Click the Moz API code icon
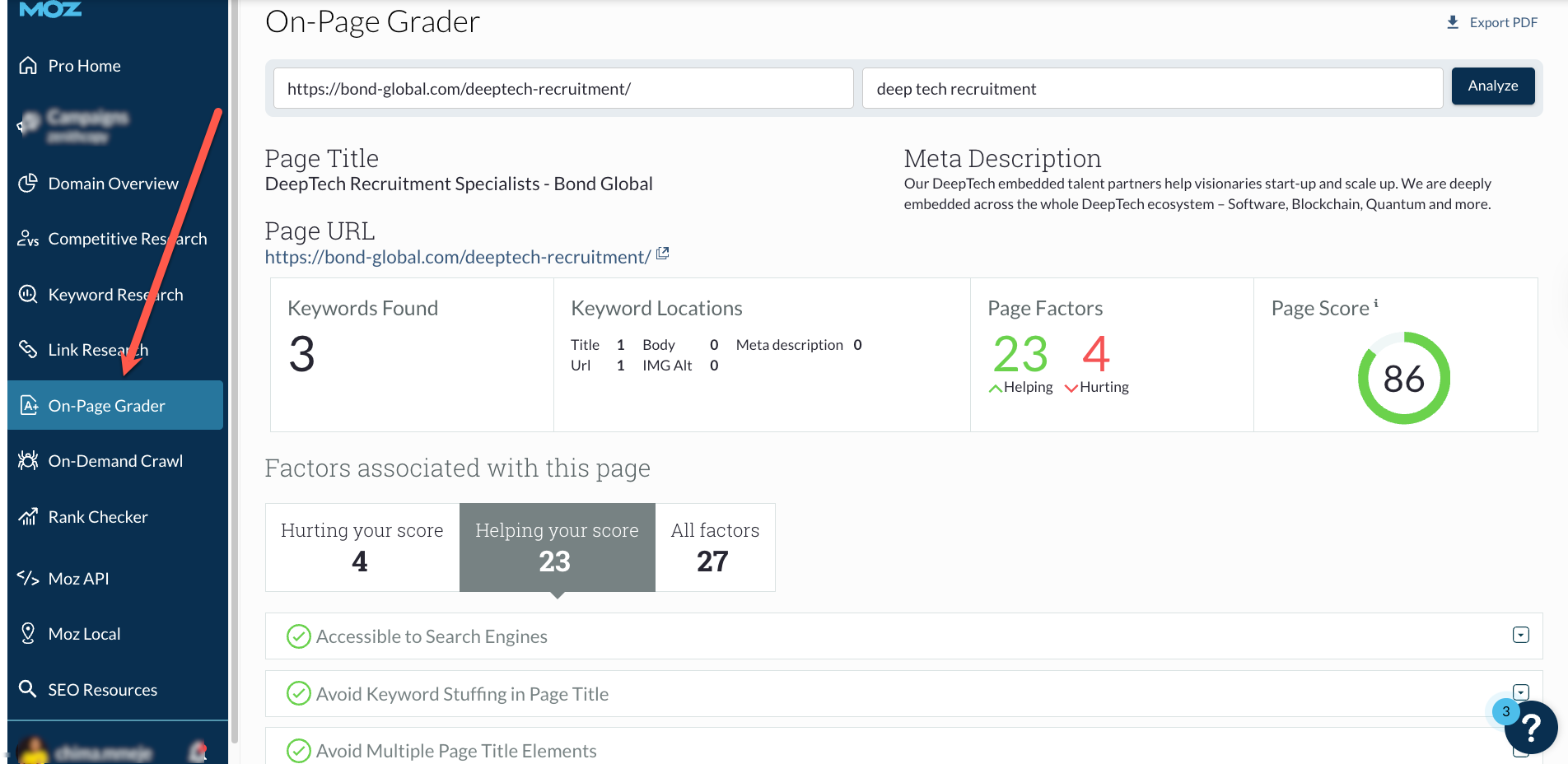 [x=28, y=578]
